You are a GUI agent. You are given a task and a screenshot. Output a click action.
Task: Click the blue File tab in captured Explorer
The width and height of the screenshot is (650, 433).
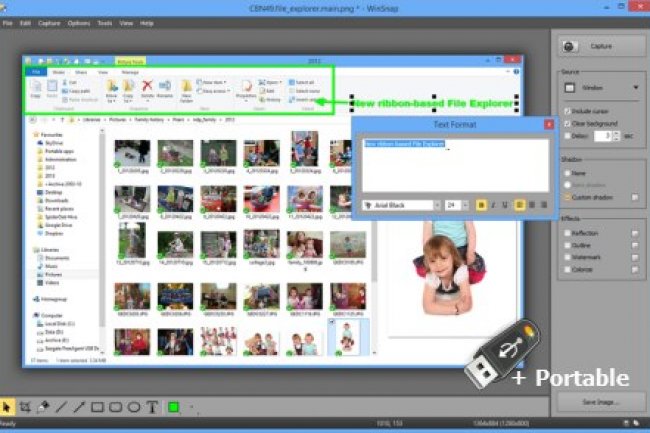[x=36, y=72]
